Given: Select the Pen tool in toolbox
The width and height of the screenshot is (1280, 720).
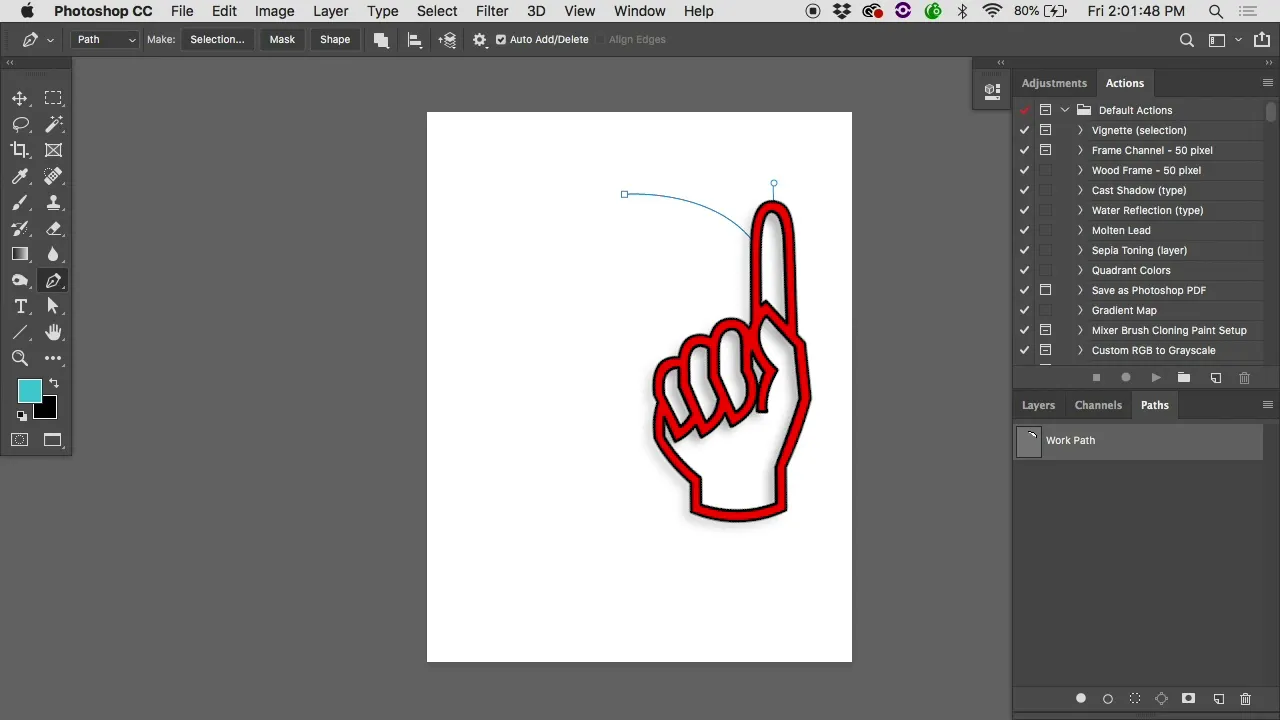Looking at the screenshot, I should coord(53,280).
